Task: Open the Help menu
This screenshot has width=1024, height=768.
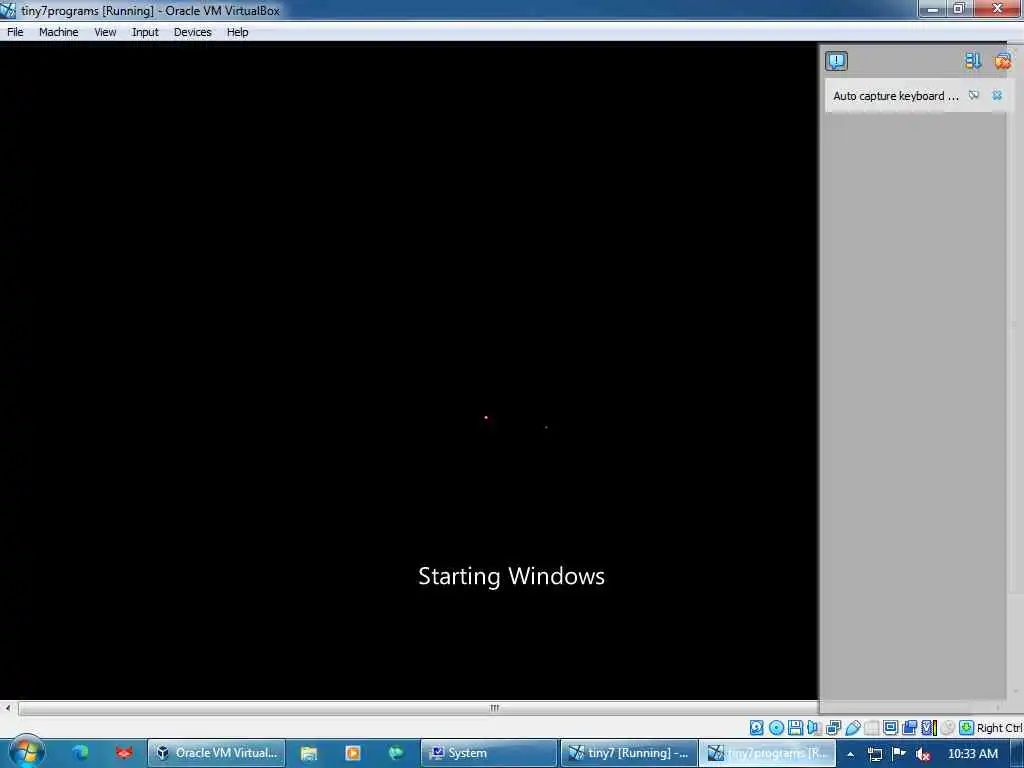Action: point(237,32)
